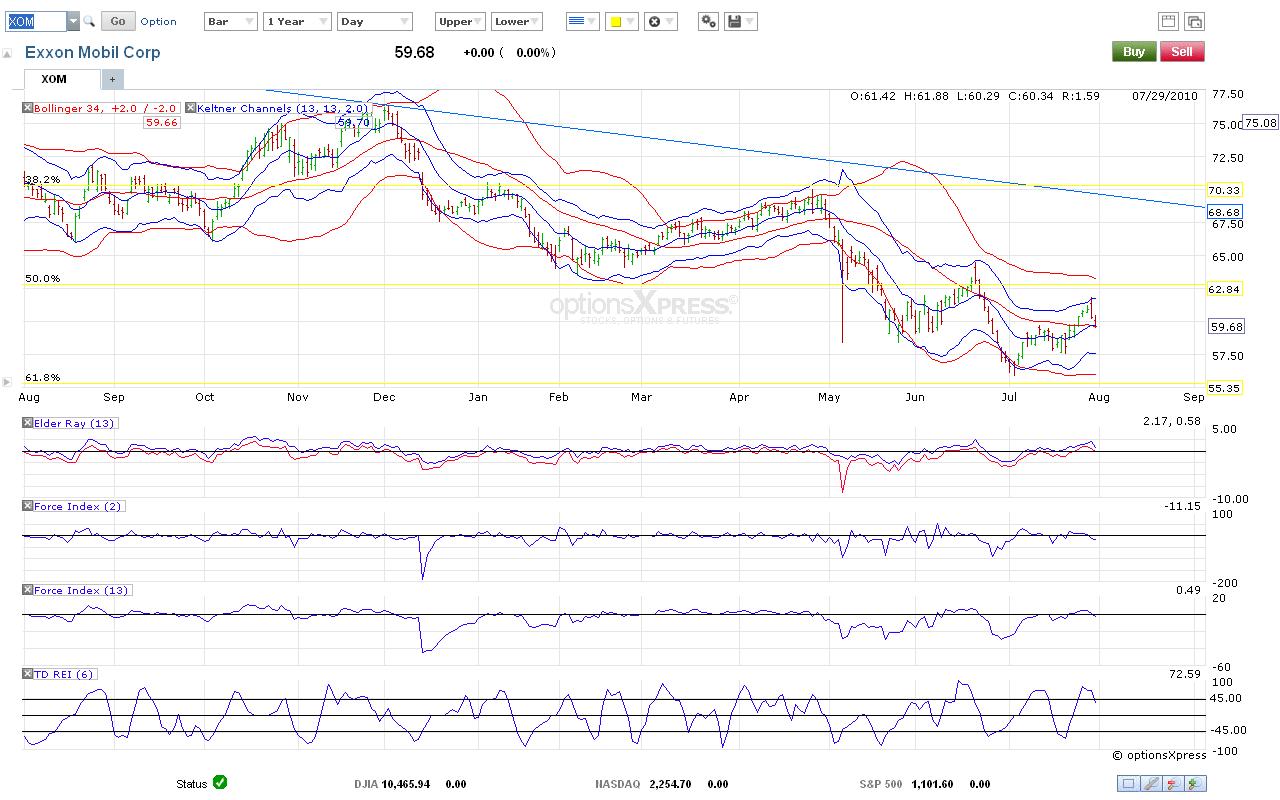Click the Force Index (13) label
This screenshot has height=800, width=1280.
coord(82,590)
